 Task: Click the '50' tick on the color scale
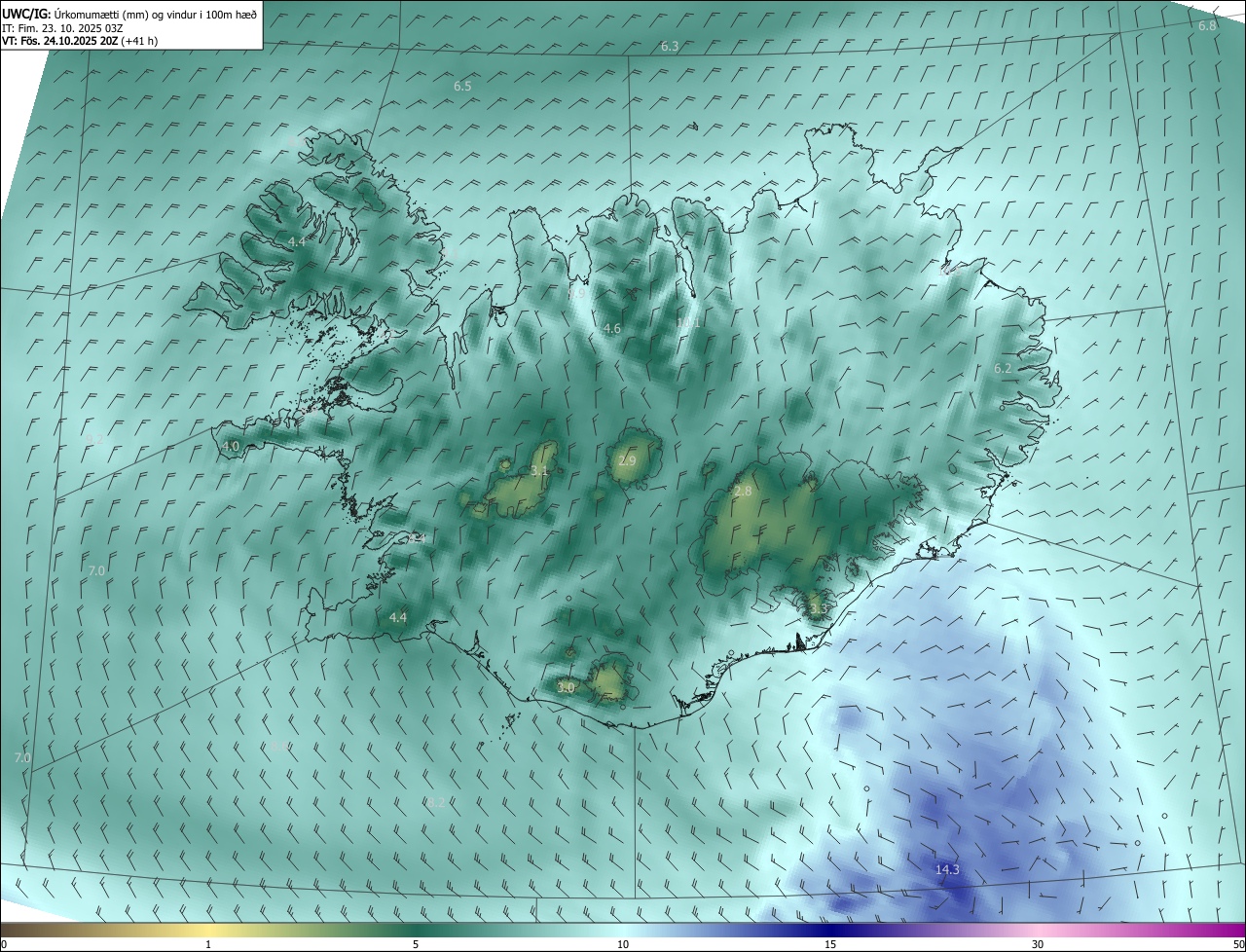click(1238, 944)
